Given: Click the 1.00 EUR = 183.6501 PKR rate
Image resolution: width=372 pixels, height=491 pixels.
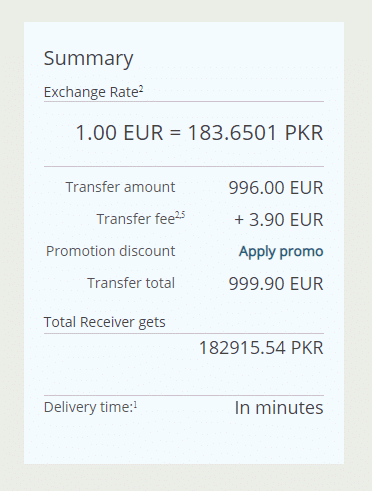Looking at the screenshot, I should click(x=199, y=133).
